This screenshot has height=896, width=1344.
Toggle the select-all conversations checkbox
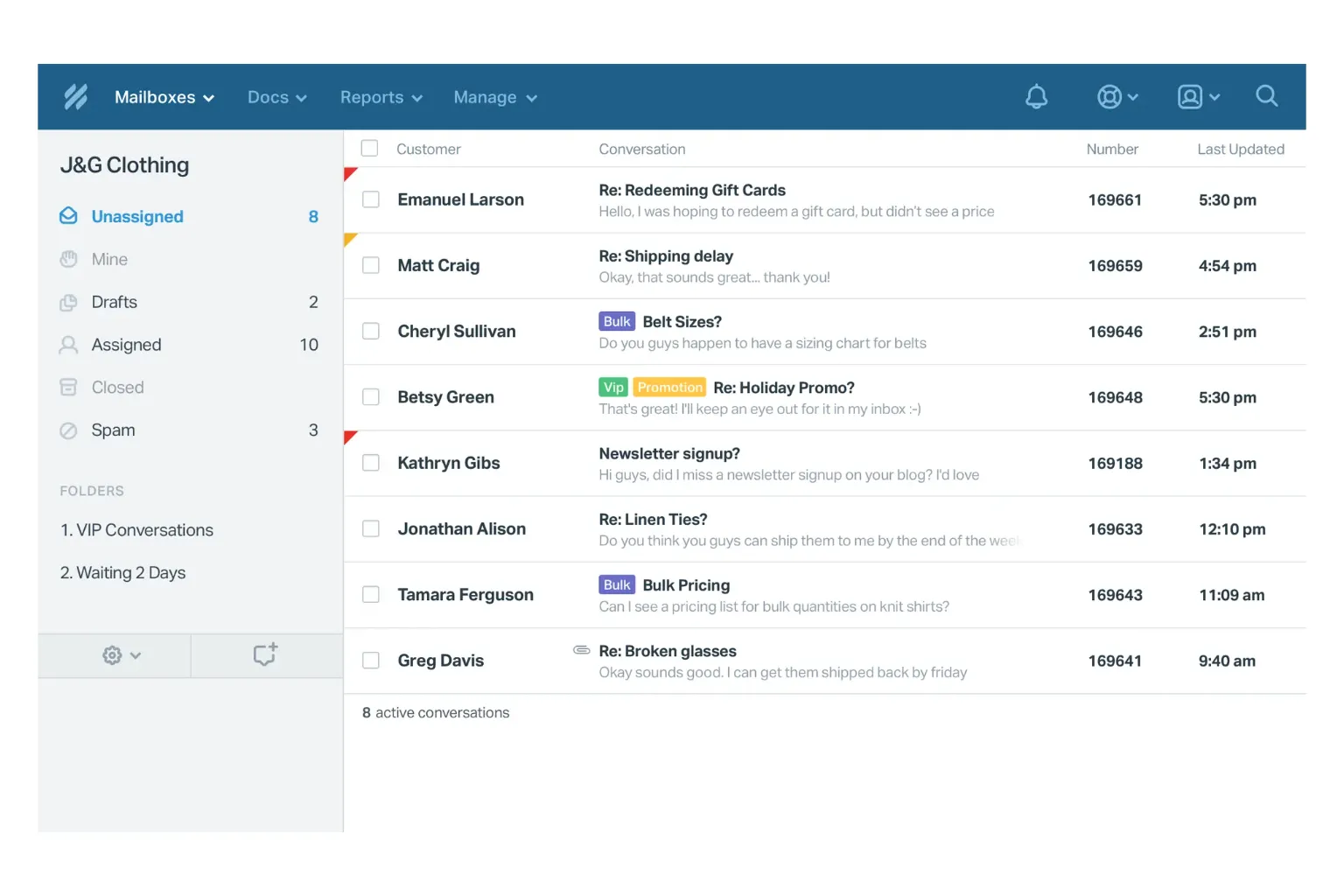click(370, 148)
